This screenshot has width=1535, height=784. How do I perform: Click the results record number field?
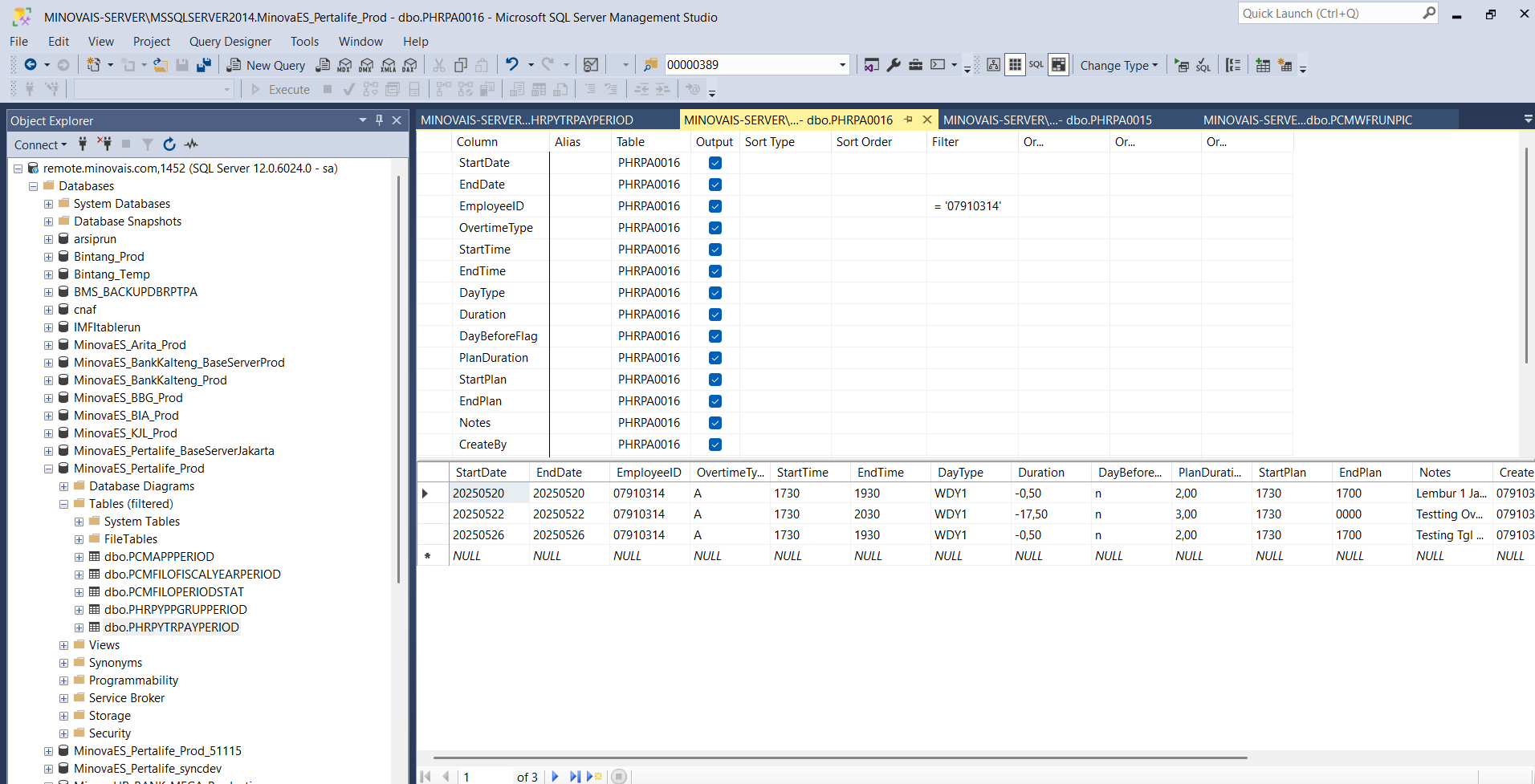point(487,776)
